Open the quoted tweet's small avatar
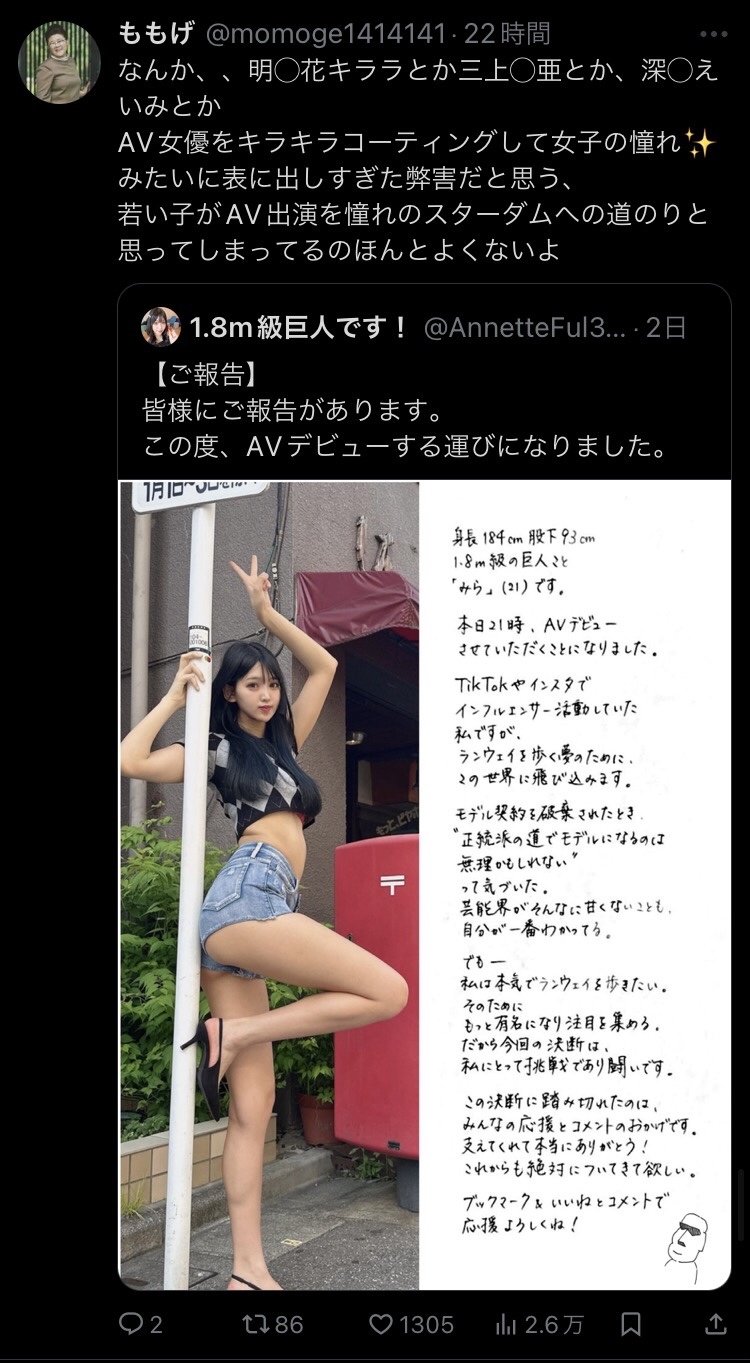This screenshot has height=1363, width=750. click(x=160, y=326)
